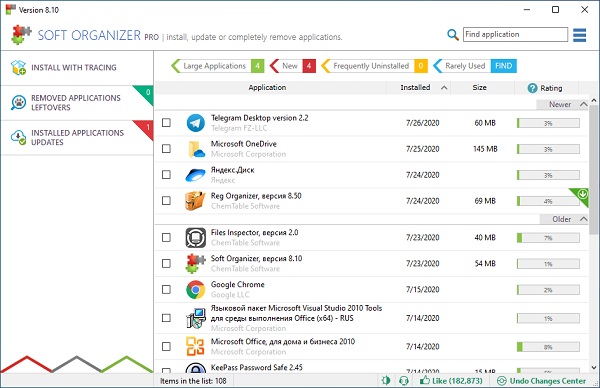
Task: Click Telegram's install date 7/26/2020
Action: click(422, 123)
